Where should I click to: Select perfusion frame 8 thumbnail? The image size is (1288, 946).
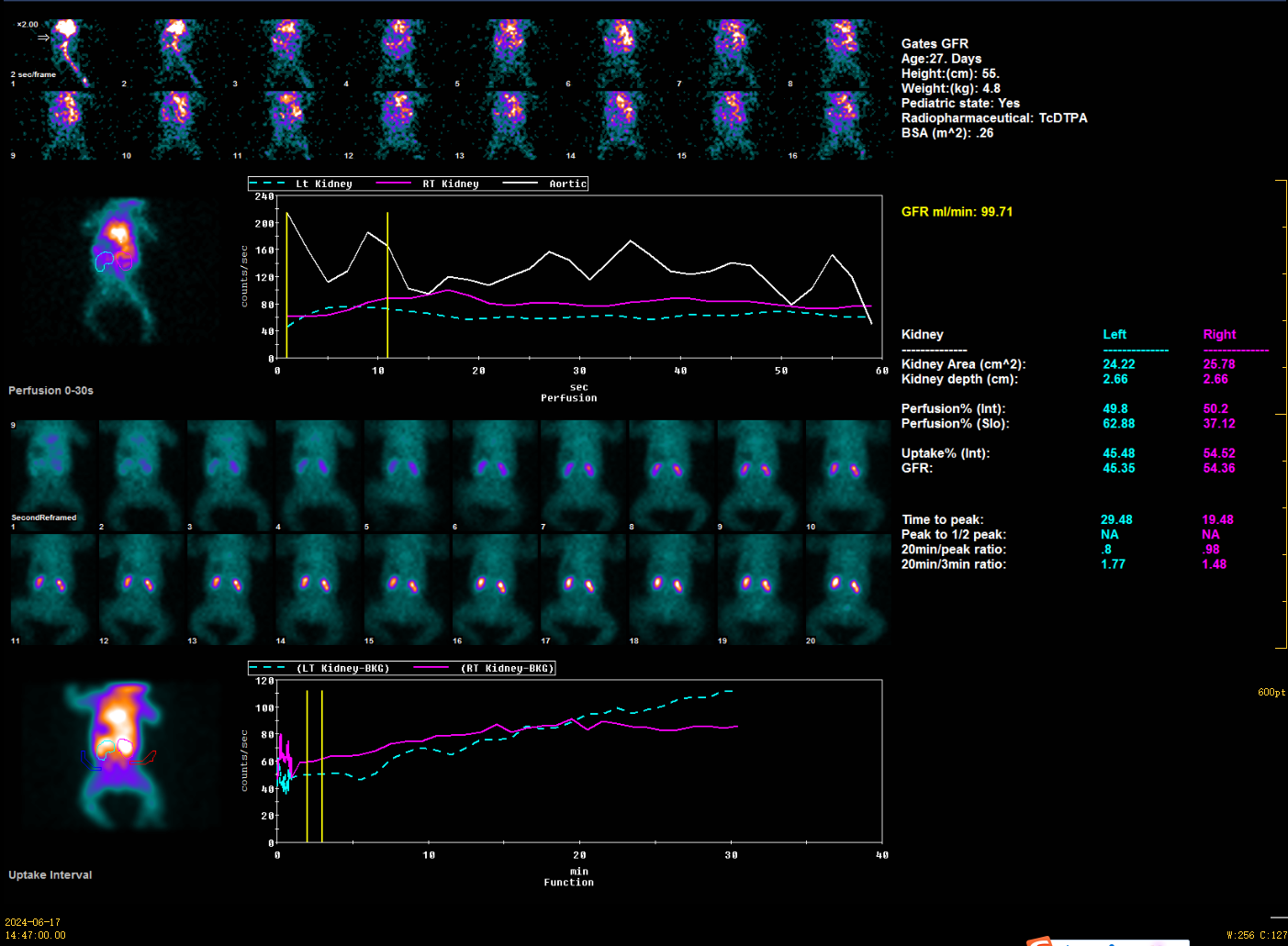click(841, 53)
